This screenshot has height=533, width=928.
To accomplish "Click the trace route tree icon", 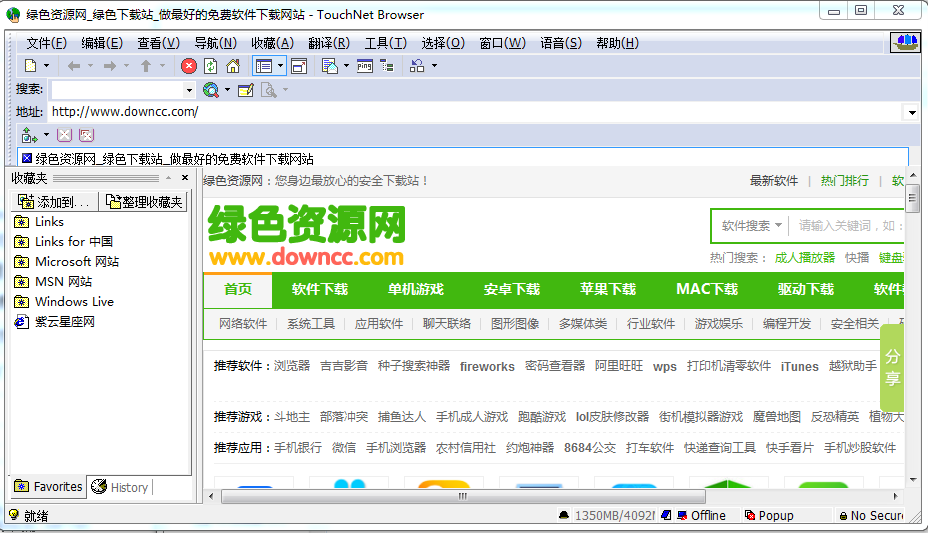I will pos(387,66).
